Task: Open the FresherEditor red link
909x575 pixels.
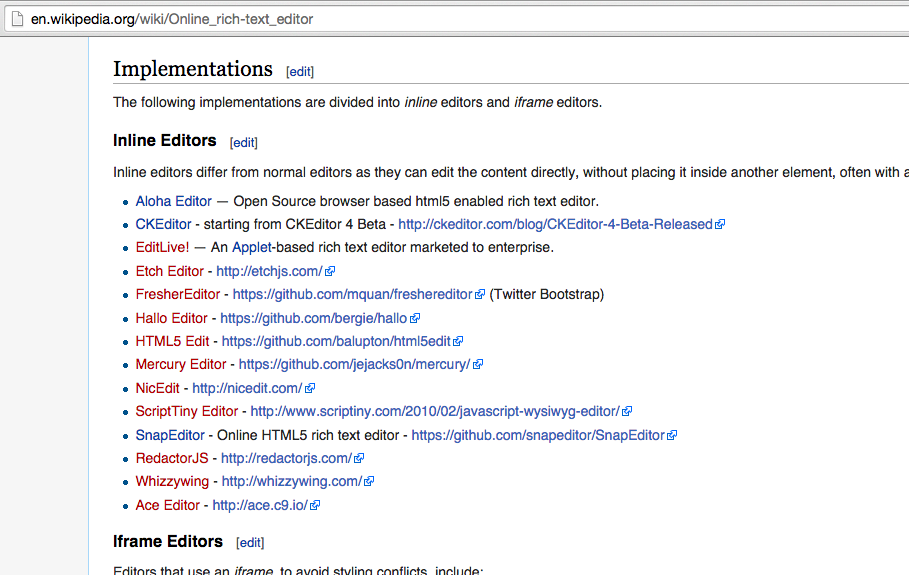Action: [x=177, y=294]
